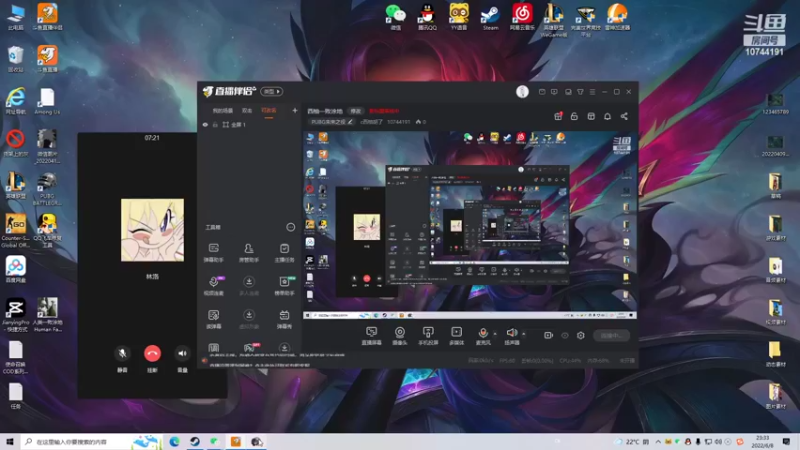800x450 pixels.
Task: Select the orange highlighted third scene tab
Action: point(268,111)
